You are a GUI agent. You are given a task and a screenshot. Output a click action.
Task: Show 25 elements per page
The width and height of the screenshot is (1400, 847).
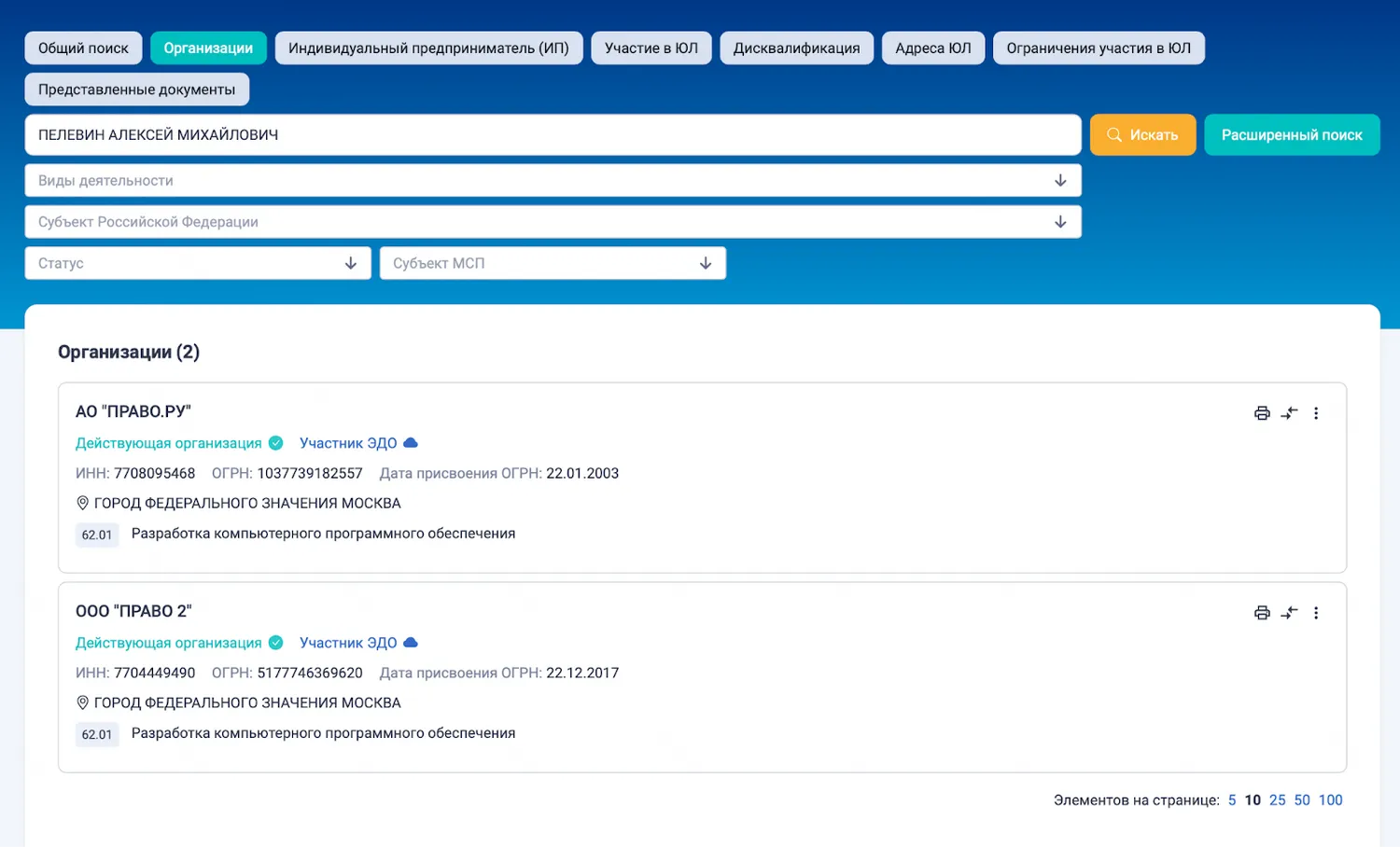(1278, 800)
